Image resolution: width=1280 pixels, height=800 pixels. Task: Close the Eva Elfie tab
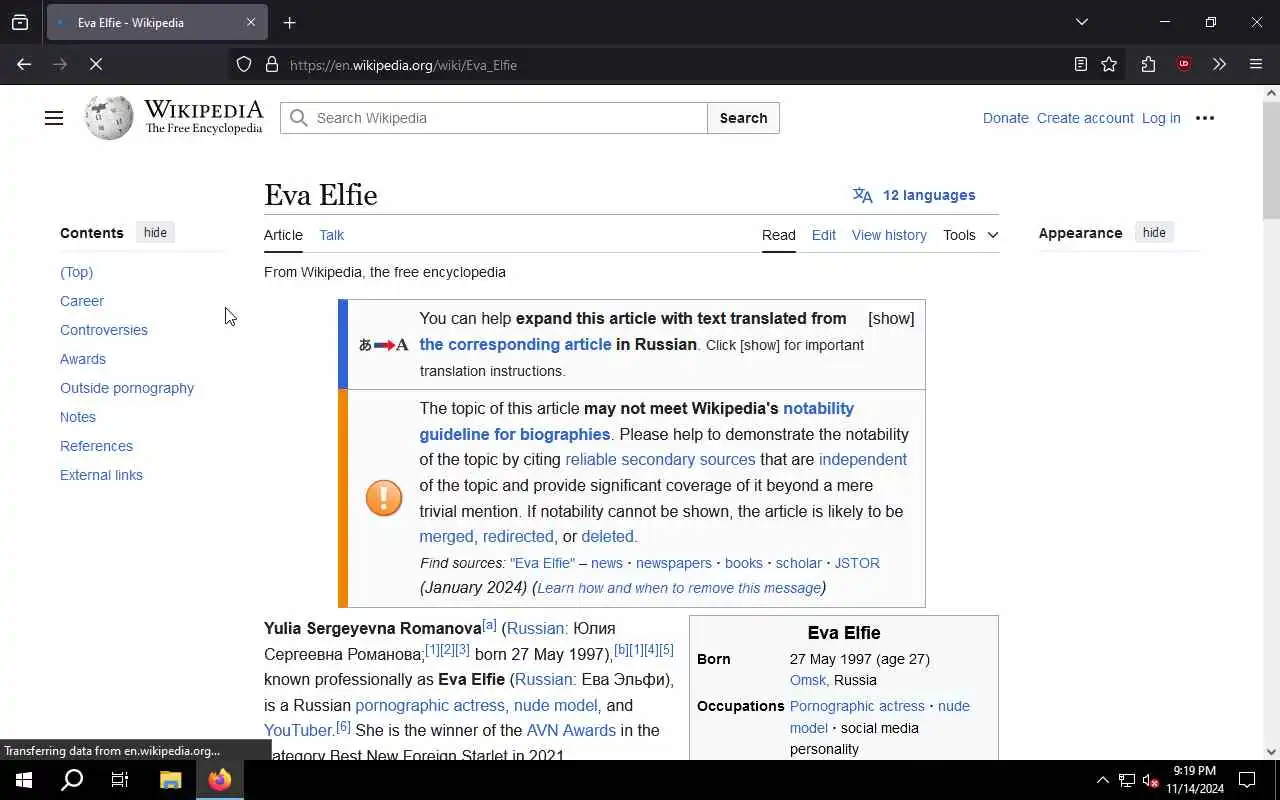(251, 22)
